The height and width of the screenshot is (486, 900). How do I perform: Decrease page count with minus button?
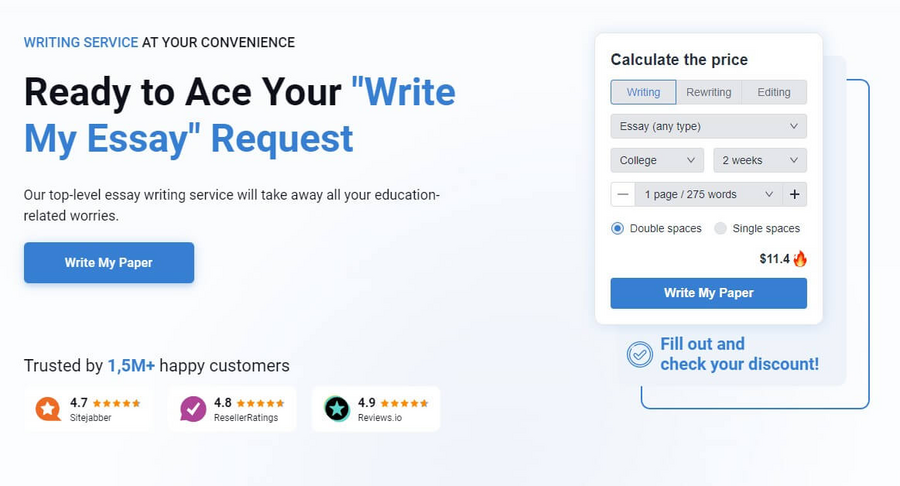(623, 194)
